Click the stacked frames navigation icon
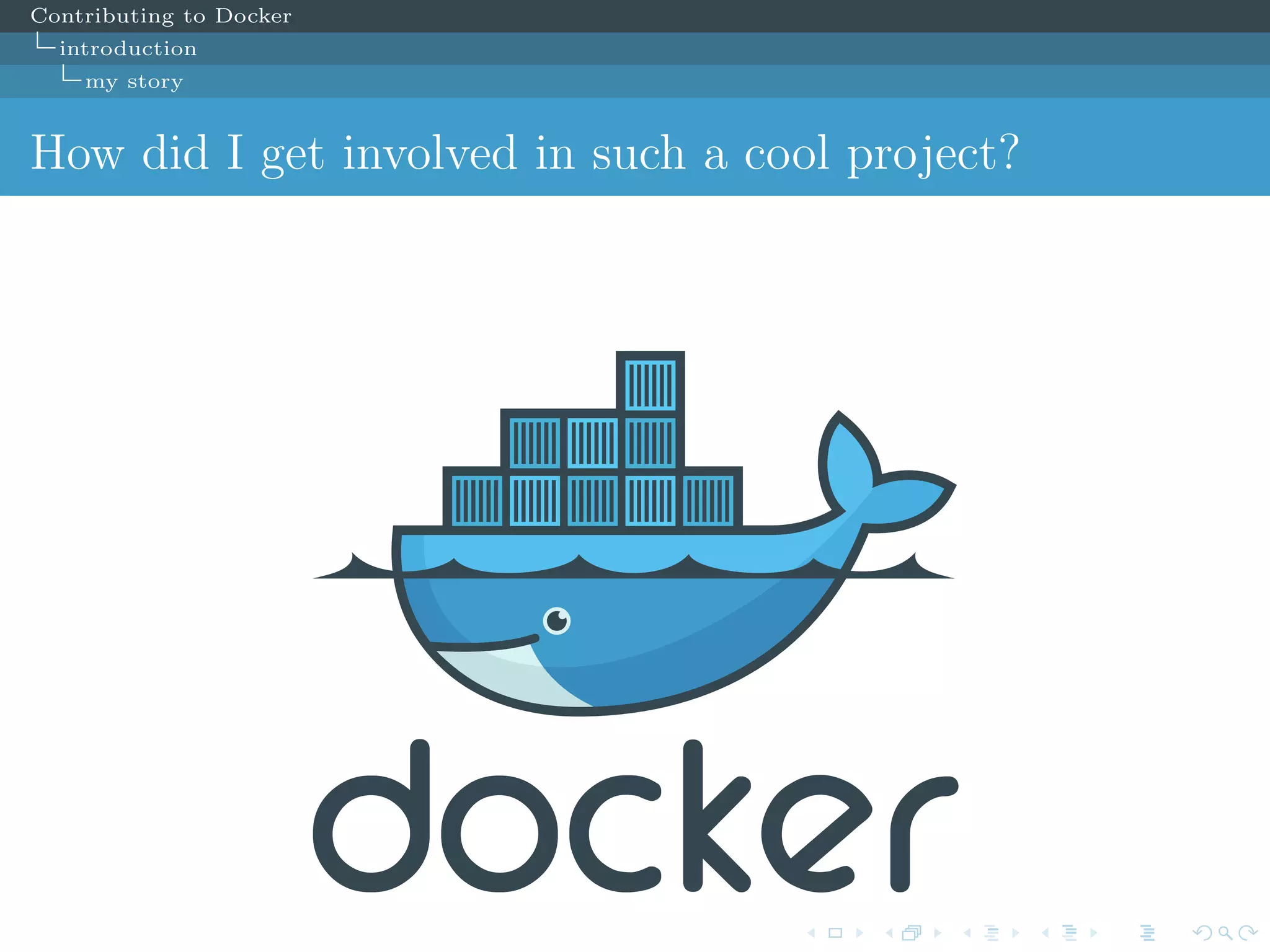Viewport: 1270px width, 952px height. 912,933
